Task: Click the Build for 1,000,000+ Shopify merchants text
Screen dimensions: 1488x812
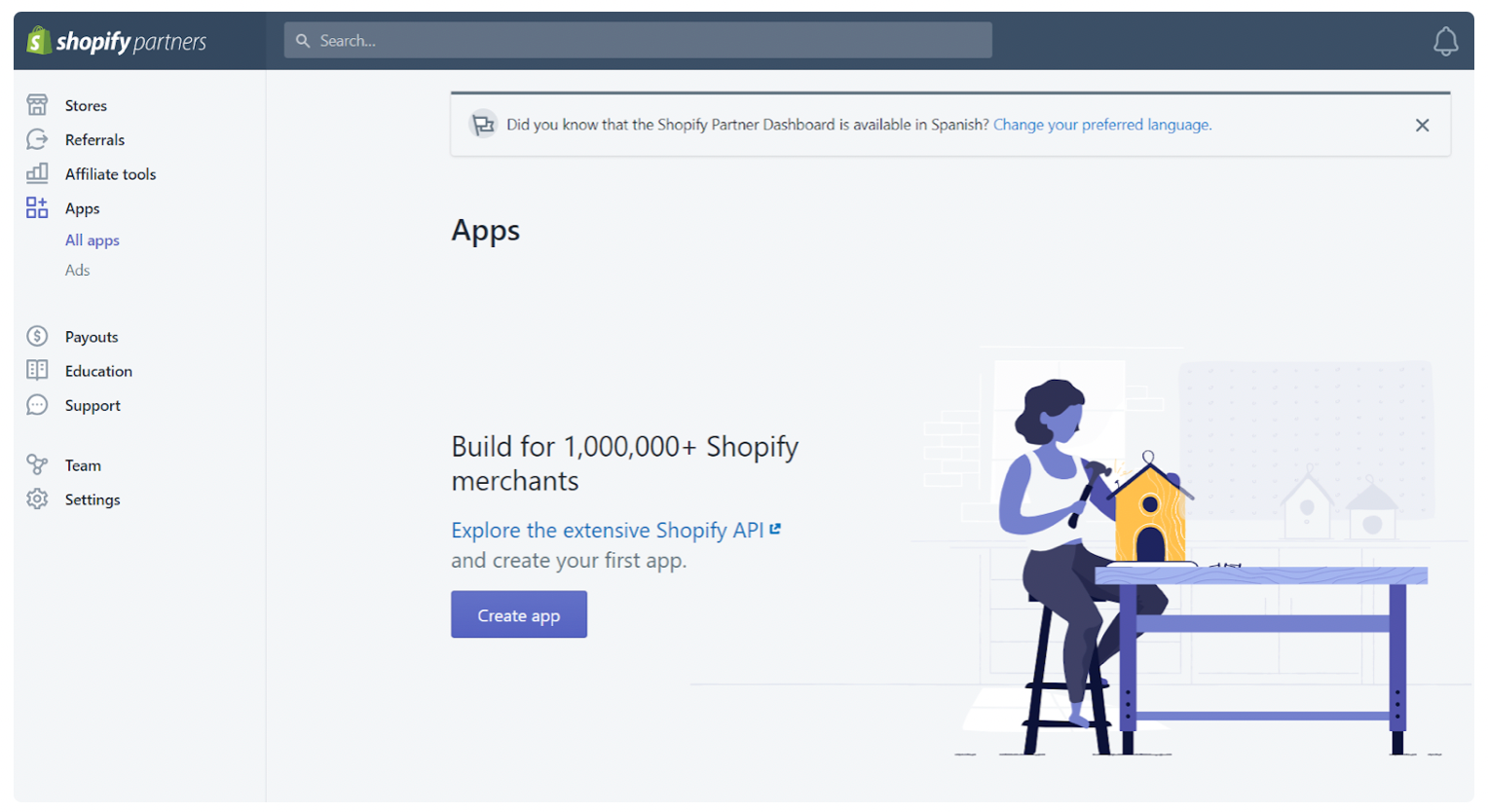Action: coord(624,463)
